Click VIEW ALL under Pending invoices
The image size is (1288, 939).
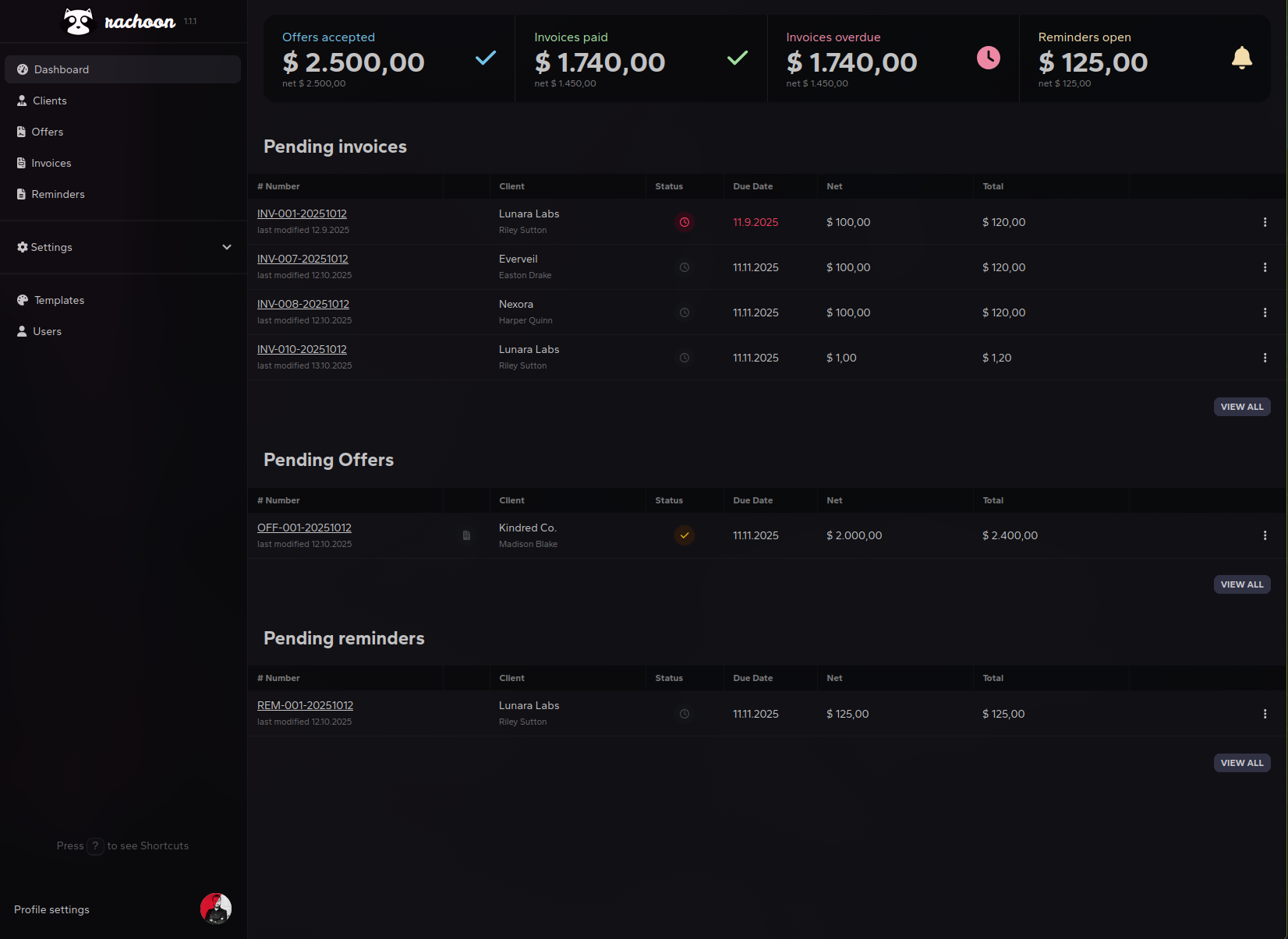[x=1242, y=406]
